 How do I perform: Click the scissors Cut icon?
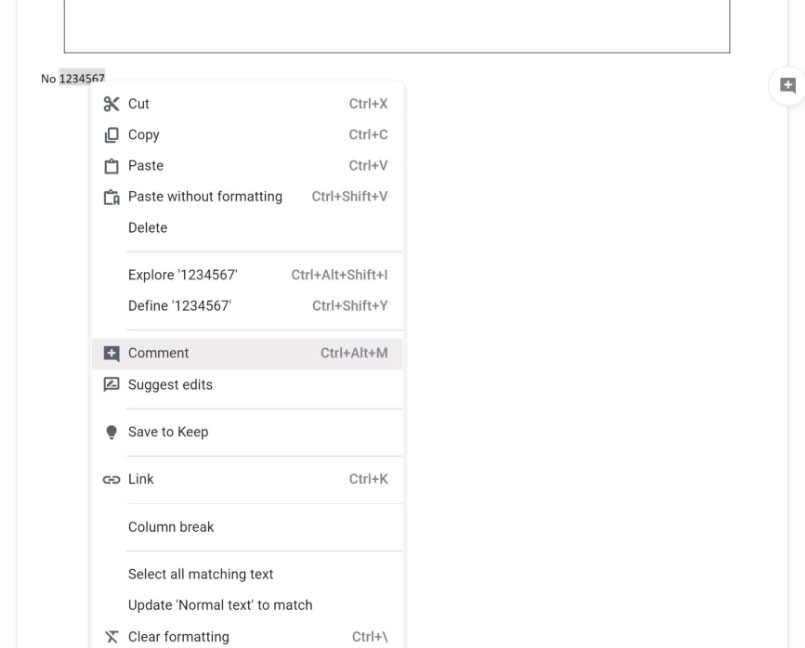point(111,104)
